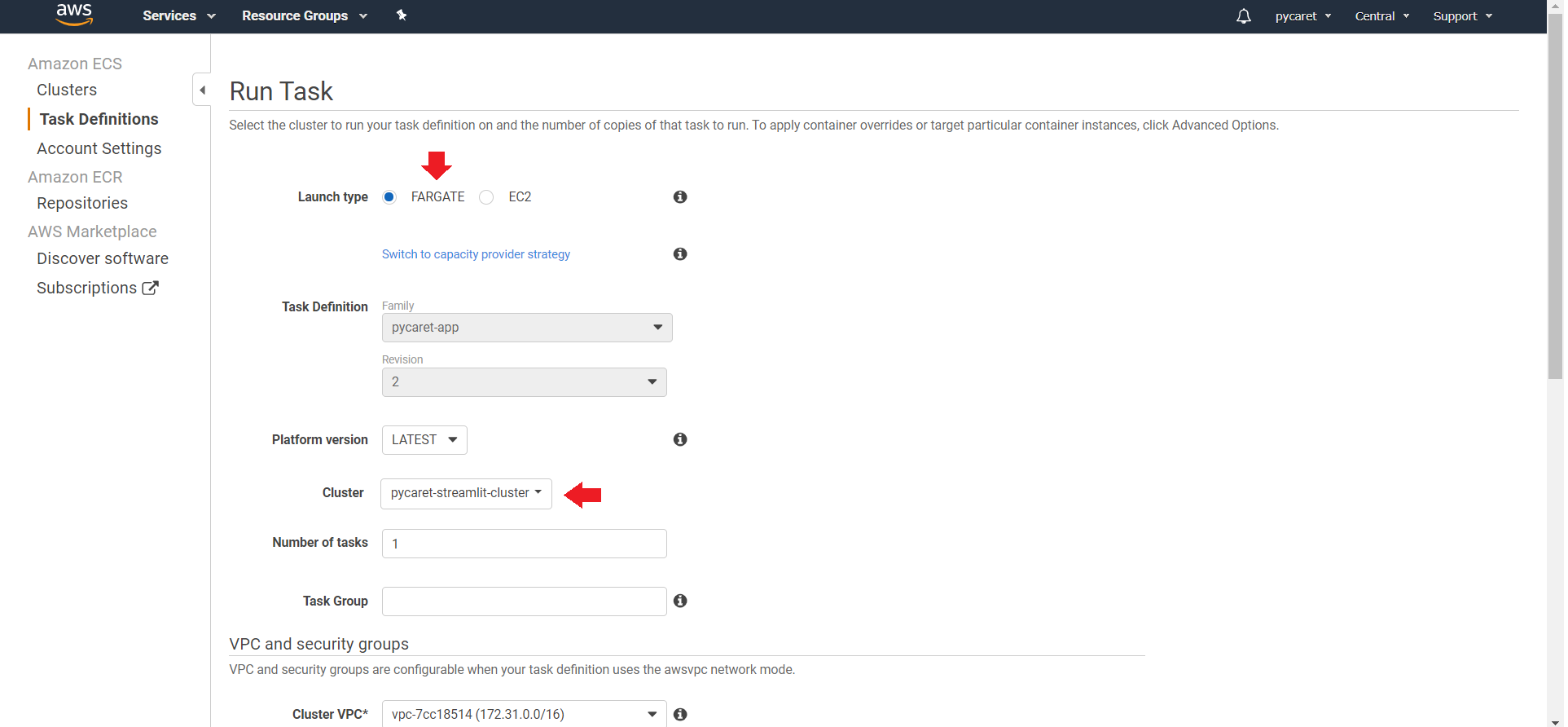
Task: Go to Clusters in the sidebar
Action: click(67, 90)
